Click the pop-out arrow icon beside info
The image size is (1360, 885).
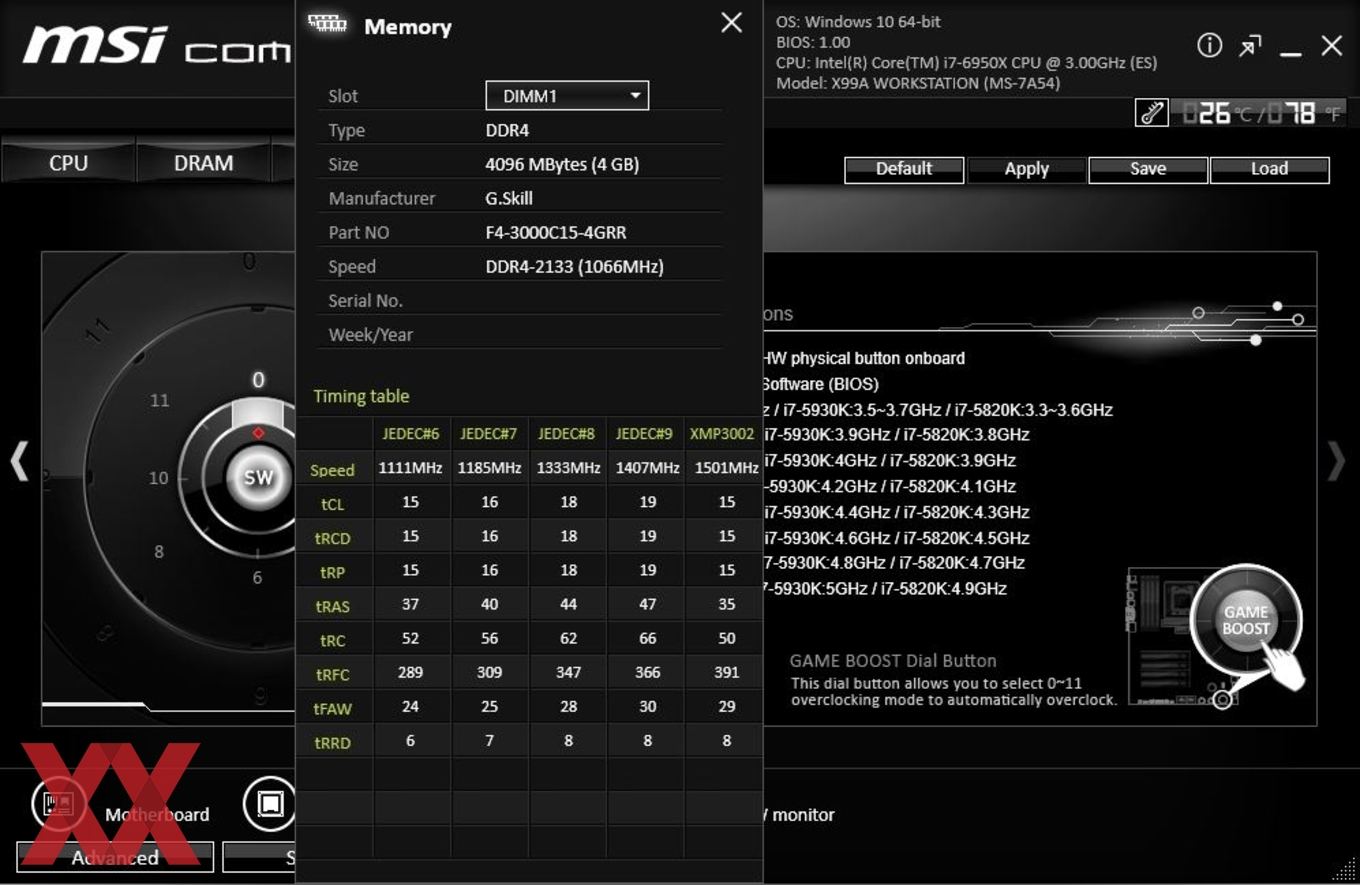1250,46
